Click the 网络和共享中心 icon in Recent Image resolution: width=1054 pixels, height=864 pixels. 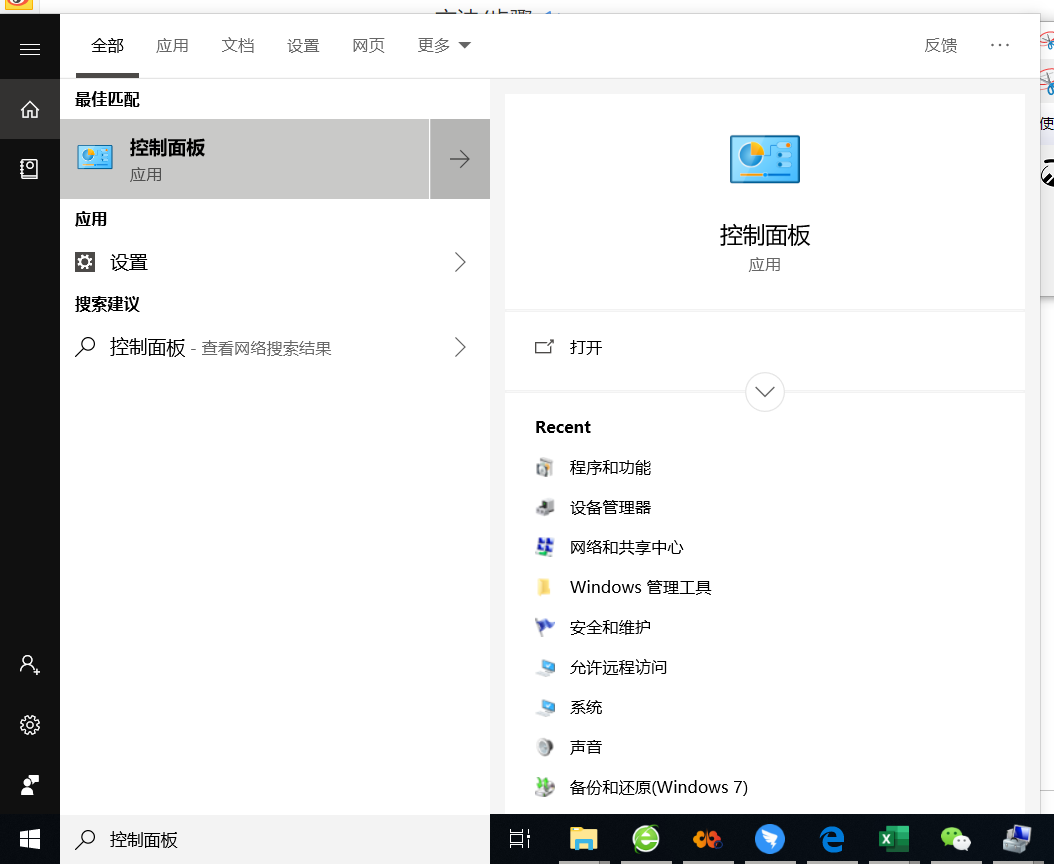click(x=544, y=547)
